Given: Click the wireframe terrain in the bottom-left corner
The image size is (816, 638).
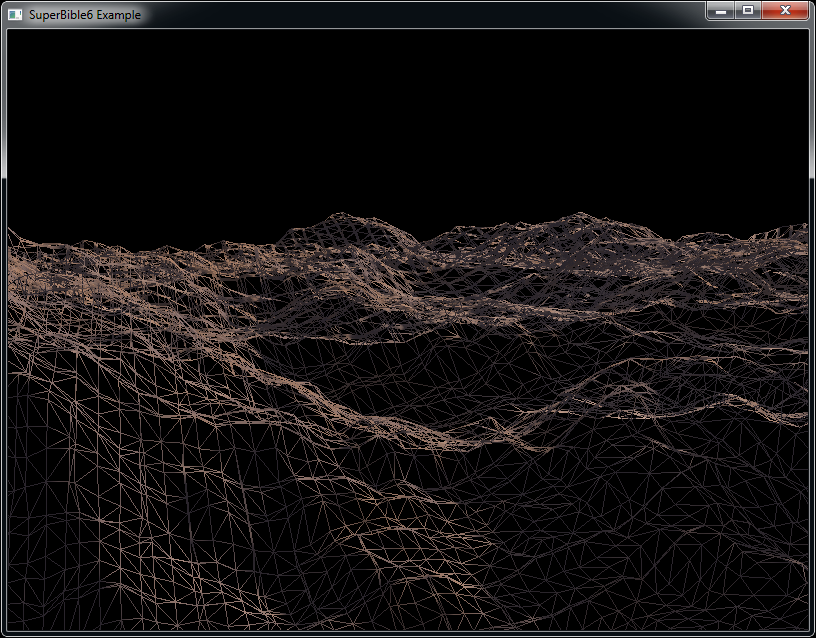Looking at the screenshot, I should (x=50, y=590).
